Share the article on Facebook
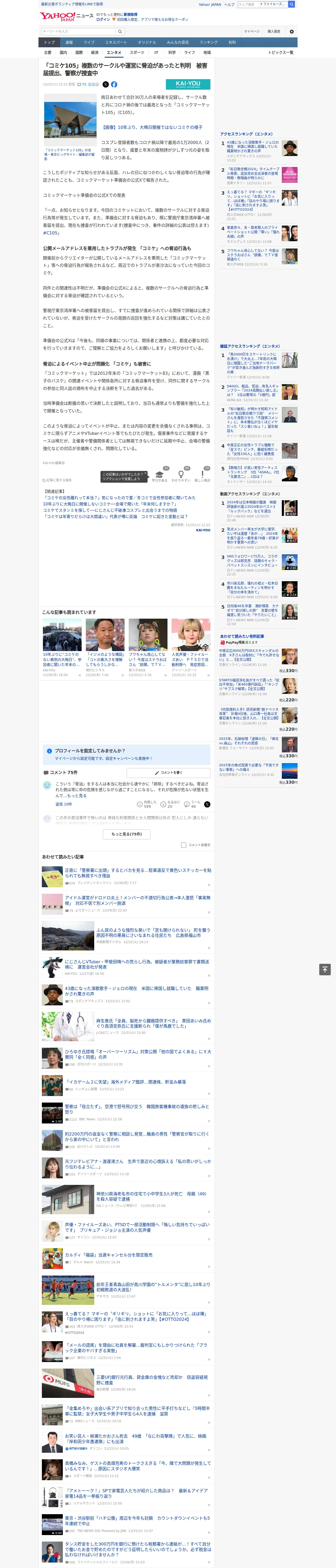The width and height of the screenshot is (336, 1568). coord(114,85)
